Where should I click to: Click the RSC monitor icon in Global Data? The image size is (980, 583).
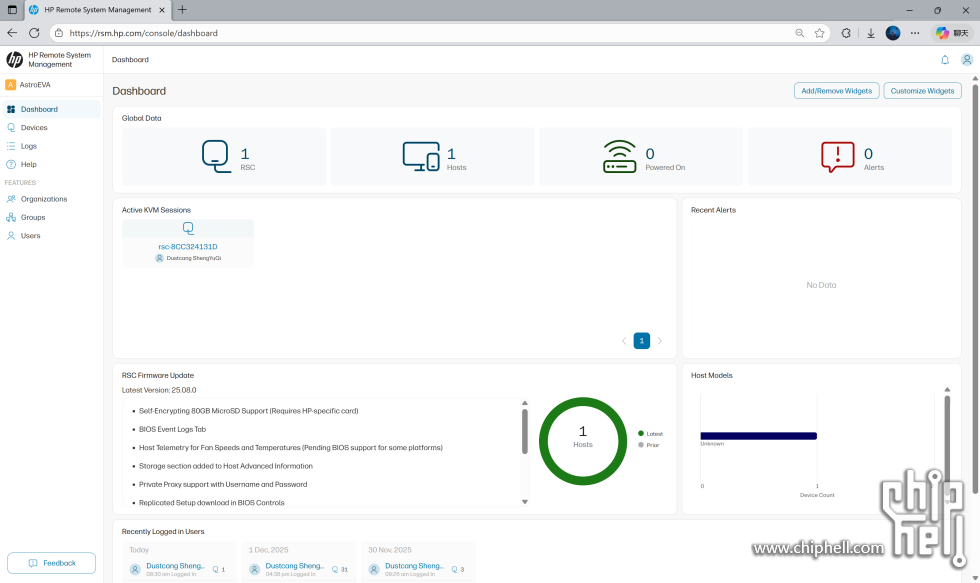pyautogui.click(x=215, y=153)
